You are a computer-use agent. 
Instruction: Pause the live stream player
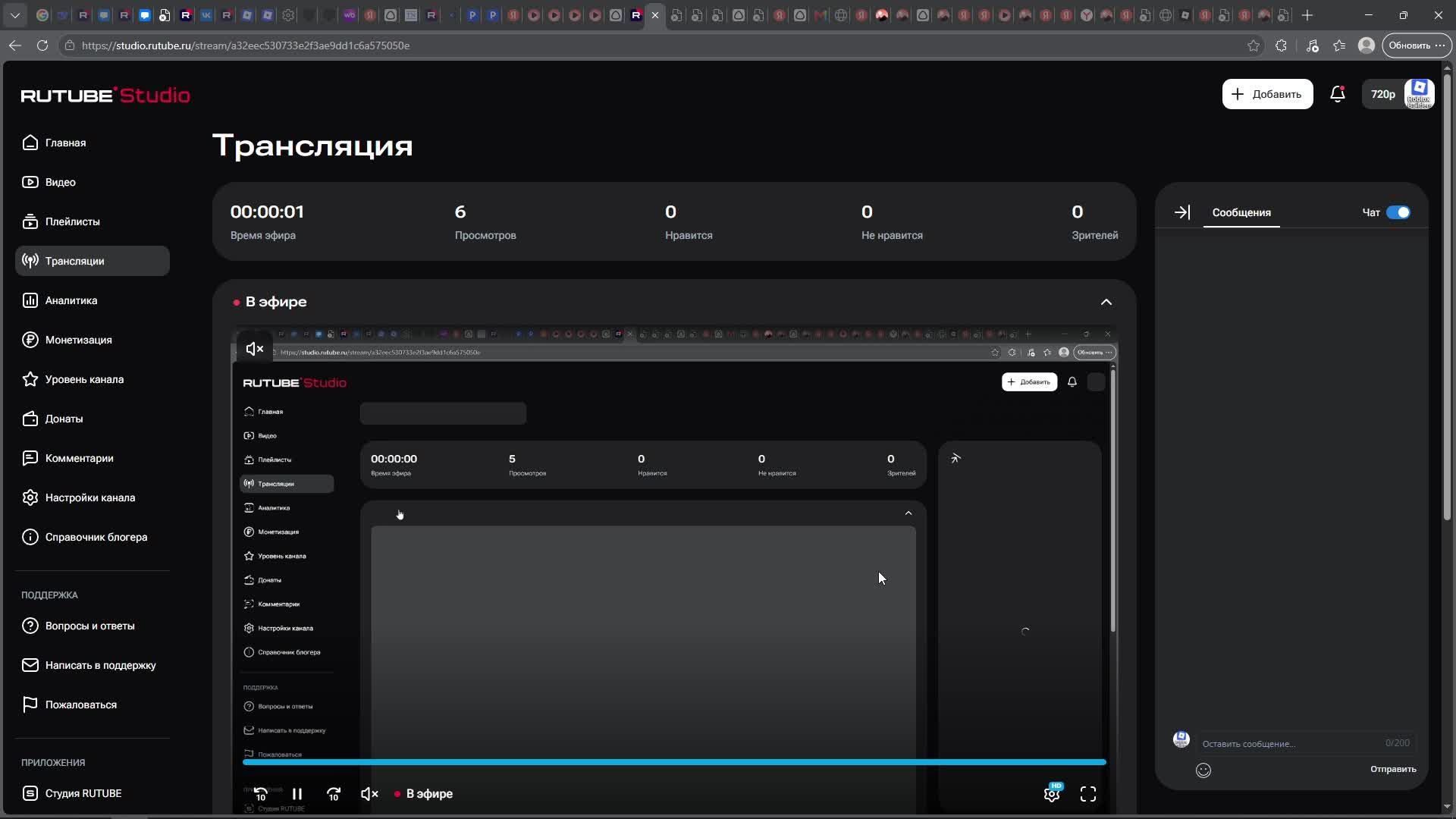(x=297, y=794)
